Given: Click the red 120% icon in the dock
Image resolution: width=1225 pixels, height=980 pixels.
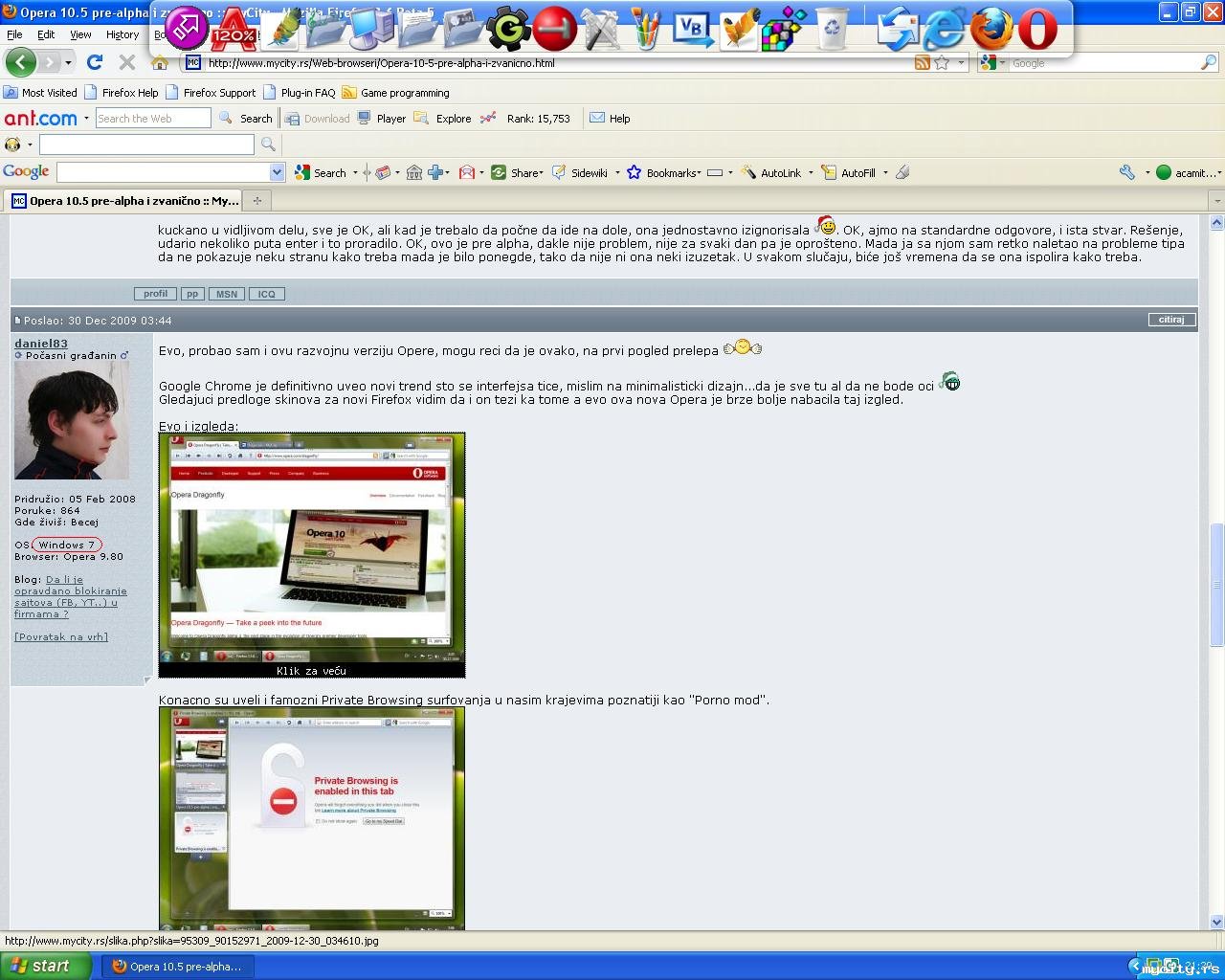Looking at the screenshot, I should (233, 29).
